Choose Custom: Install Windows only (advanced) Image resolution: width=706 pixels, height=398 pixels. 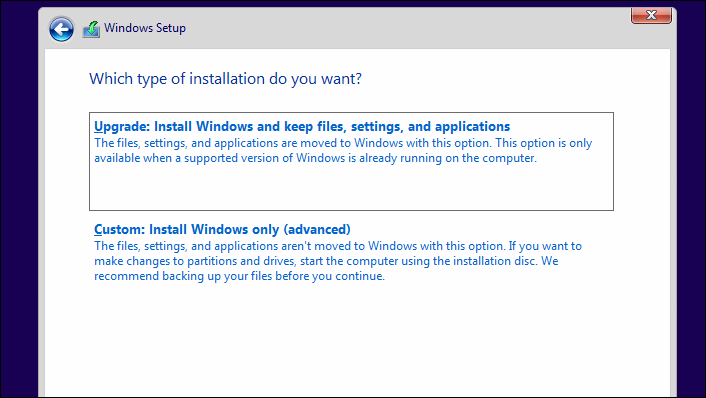(222, 230)
